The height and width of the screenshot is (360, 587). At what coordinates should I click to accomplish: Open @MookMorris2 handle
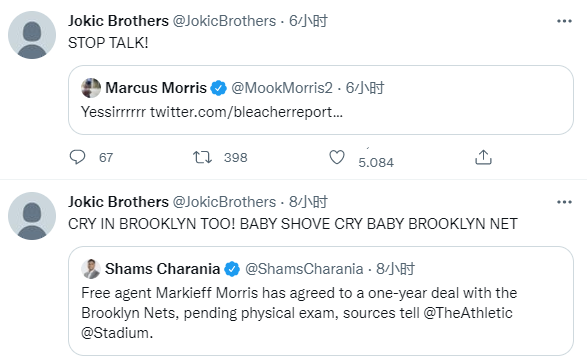click(282, 88)
